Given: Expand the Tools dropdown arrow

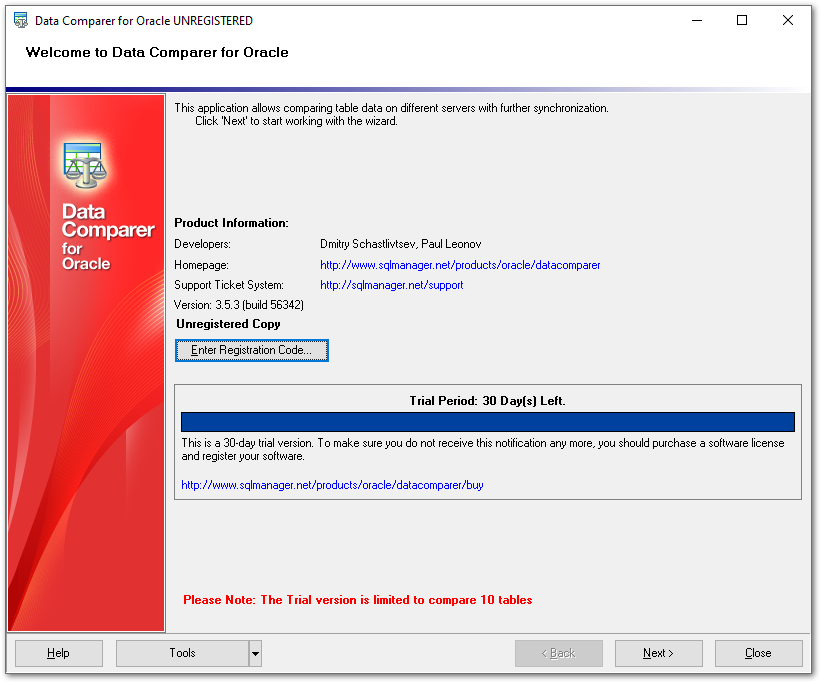Looking at the screenshot, I should point(255,653).
